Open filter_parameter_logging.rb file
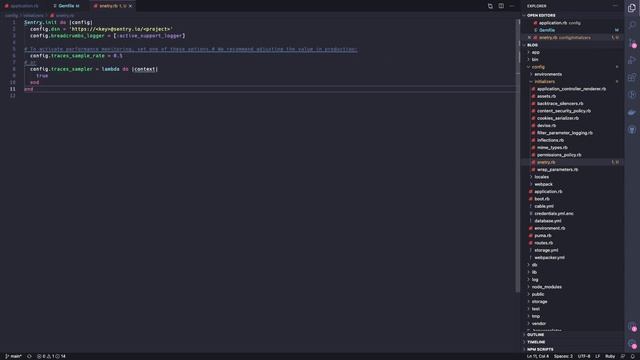Image resolution: width=640 pixels, height=360 pixels. coord(565,133)
